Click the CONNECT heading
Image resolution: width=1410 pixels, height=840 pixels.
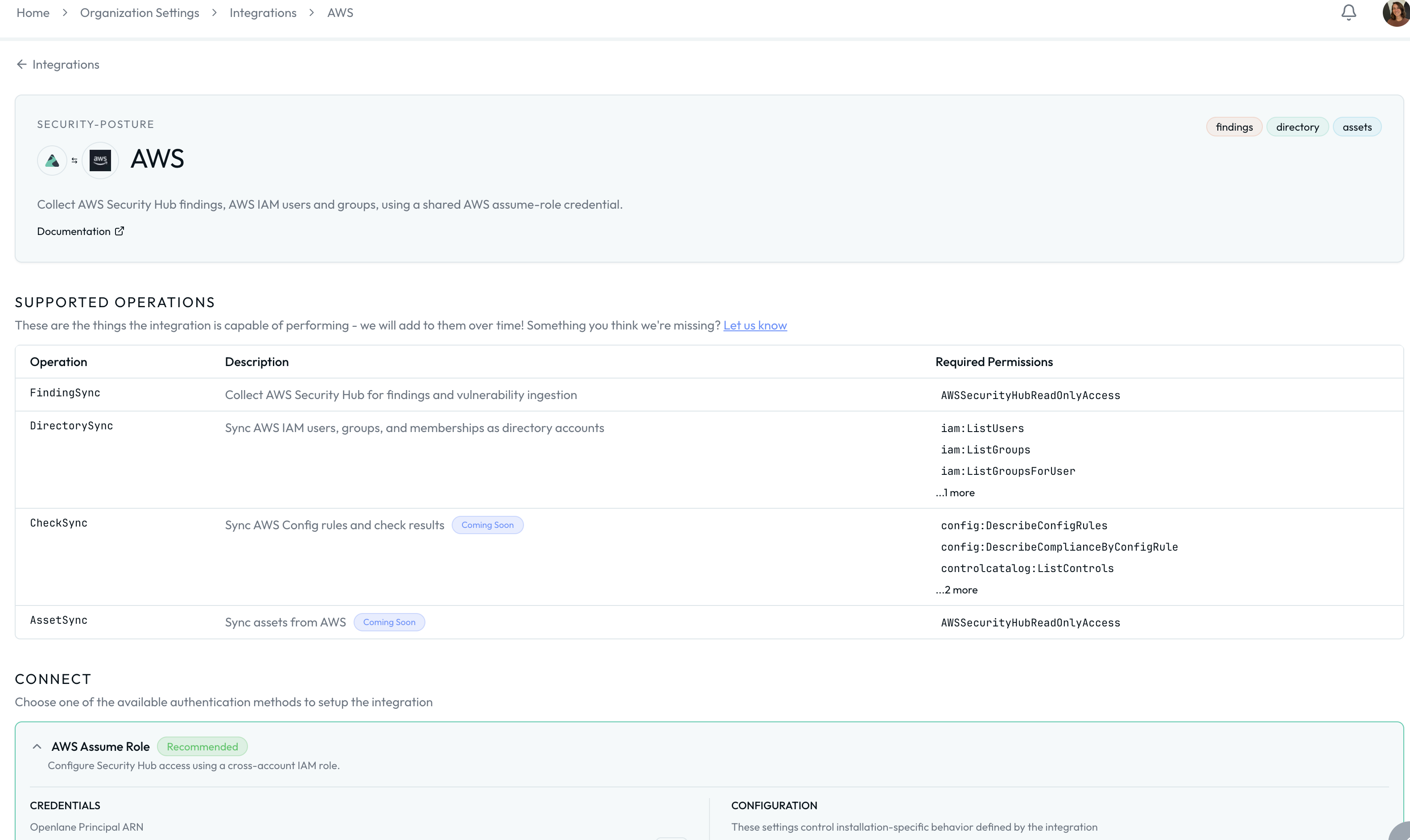point(53,679)
